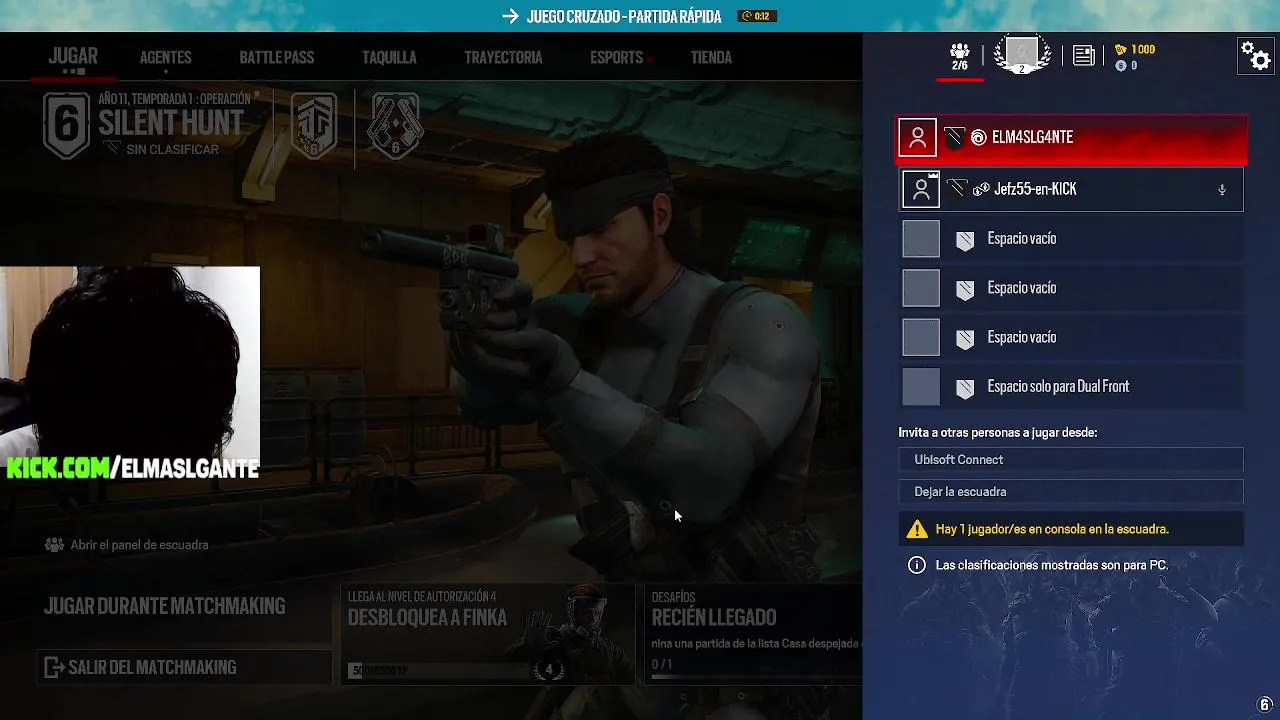Click the level 4 laurel on Finka card
The image size is (1280, 720).
pos(548,669)
